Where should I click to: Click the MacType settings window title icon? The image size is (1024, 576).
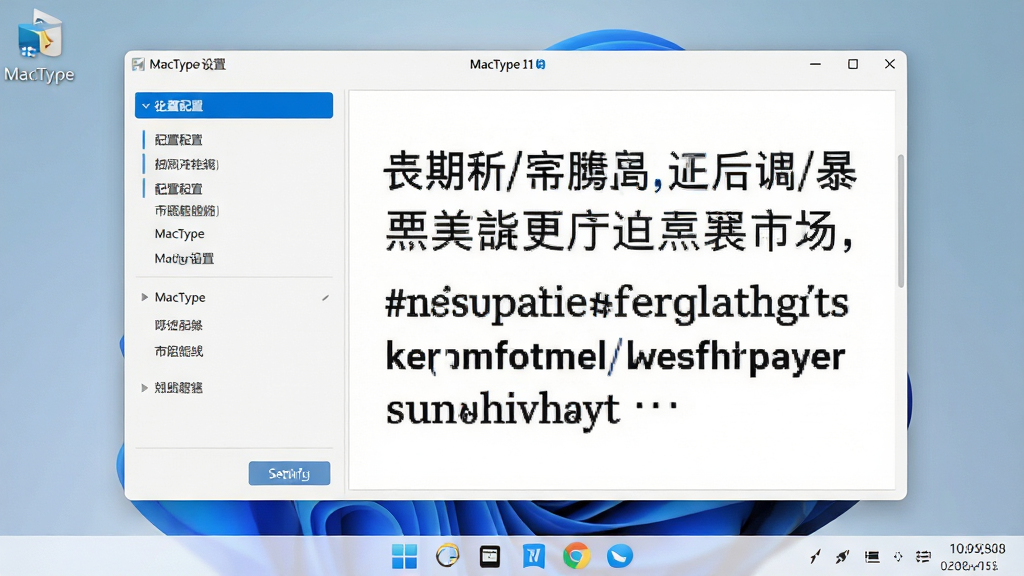click(x=138, y=64)
